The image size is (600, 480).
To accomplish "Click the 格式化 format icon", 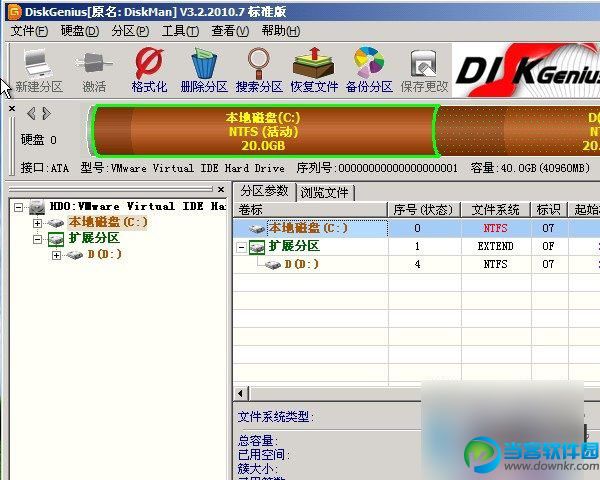I will click(149, 63).
